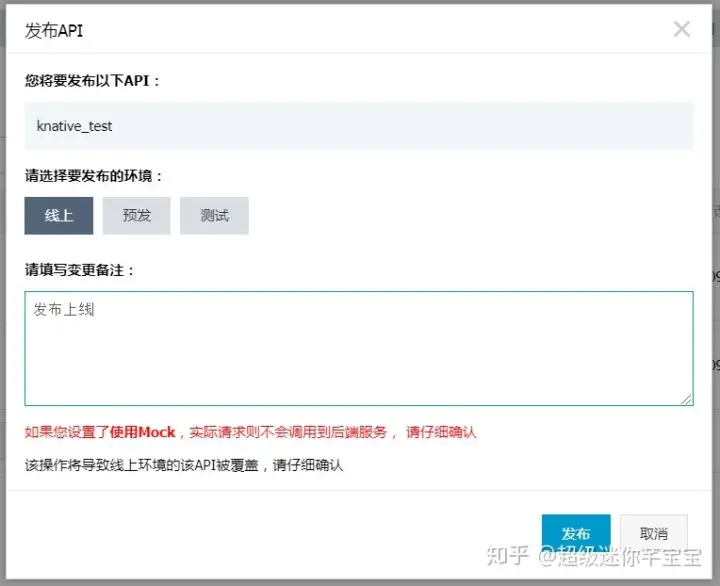
Task: Click the 发布API dialog title
Action: 54,31
